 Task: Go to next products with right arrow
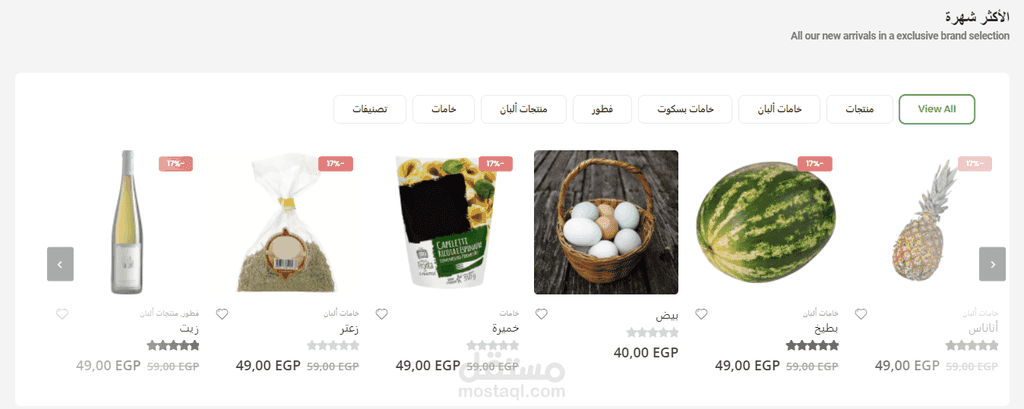[992, 264]
